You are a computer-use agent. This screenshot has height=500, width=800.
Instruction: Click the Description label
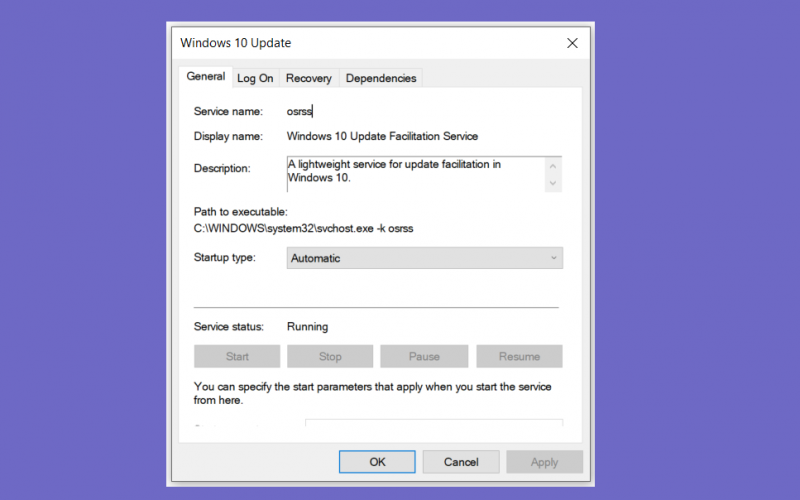pos(222,168)
